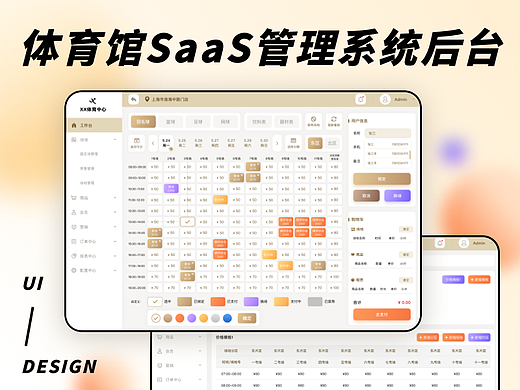Click the brown 取消 cancel button
Image resolution: width=520 pixels, height=390 pixels.
coord(366,196)
